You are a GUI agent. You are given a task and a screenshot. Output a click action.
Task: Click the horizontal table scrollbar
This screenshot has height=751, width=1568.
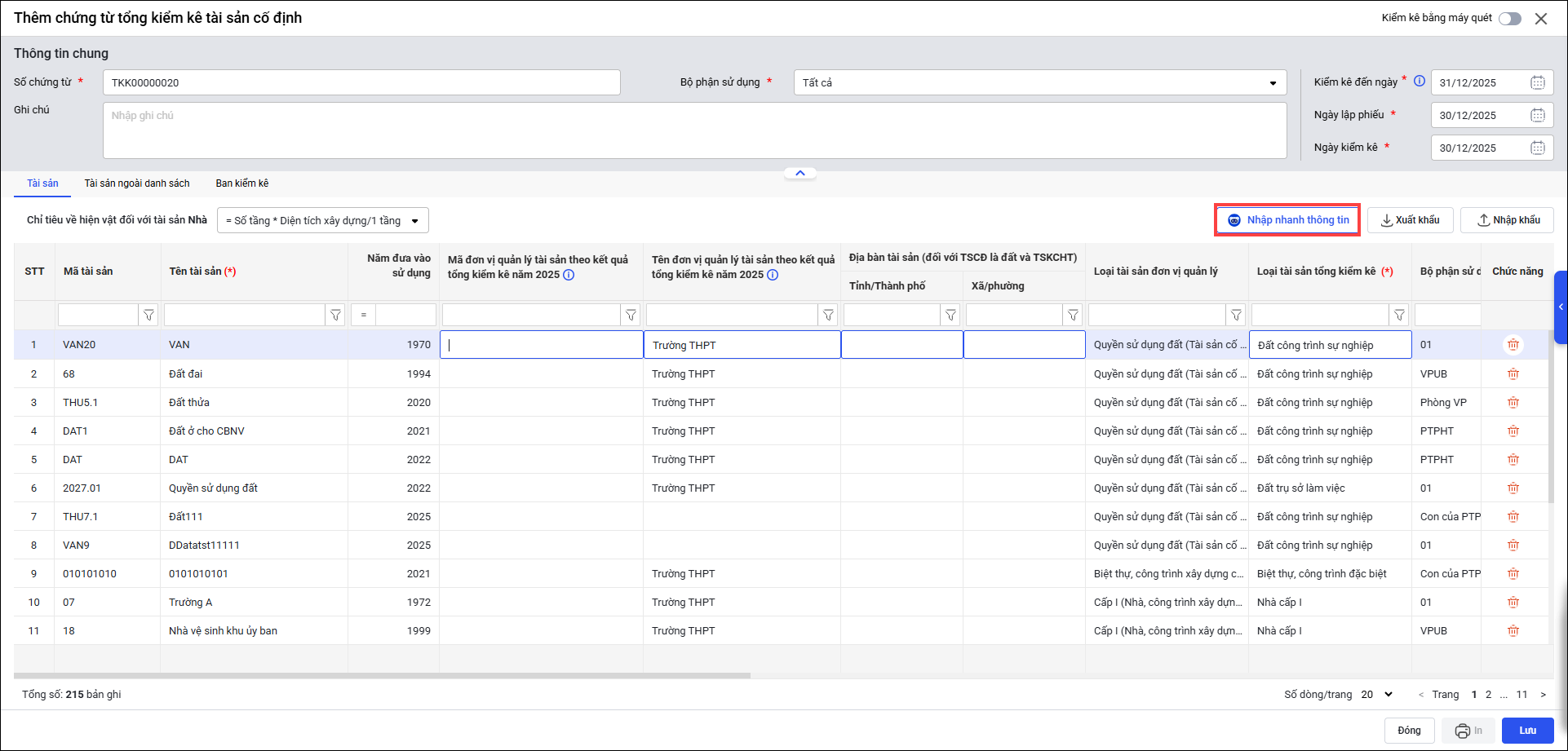(x=382, y=675)
